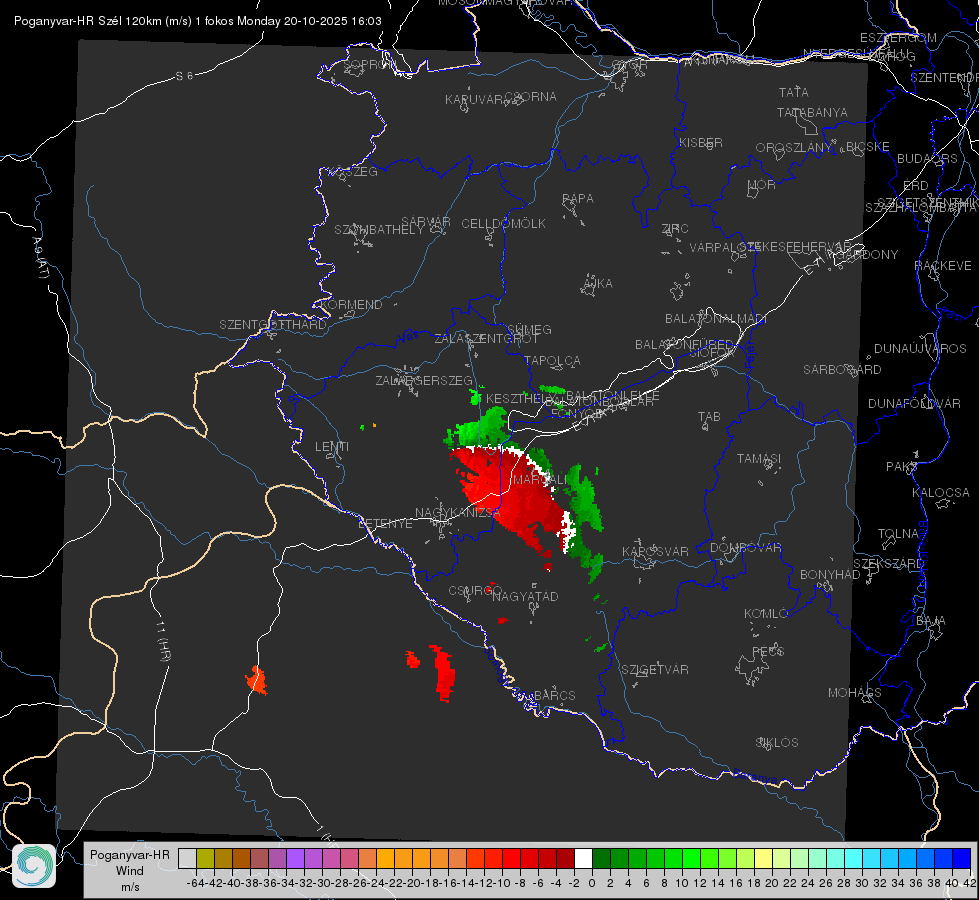Viewport: 979px width, 900px height.
Task: Click the 16:03 timestamp in the header
Action: point(367,21)
